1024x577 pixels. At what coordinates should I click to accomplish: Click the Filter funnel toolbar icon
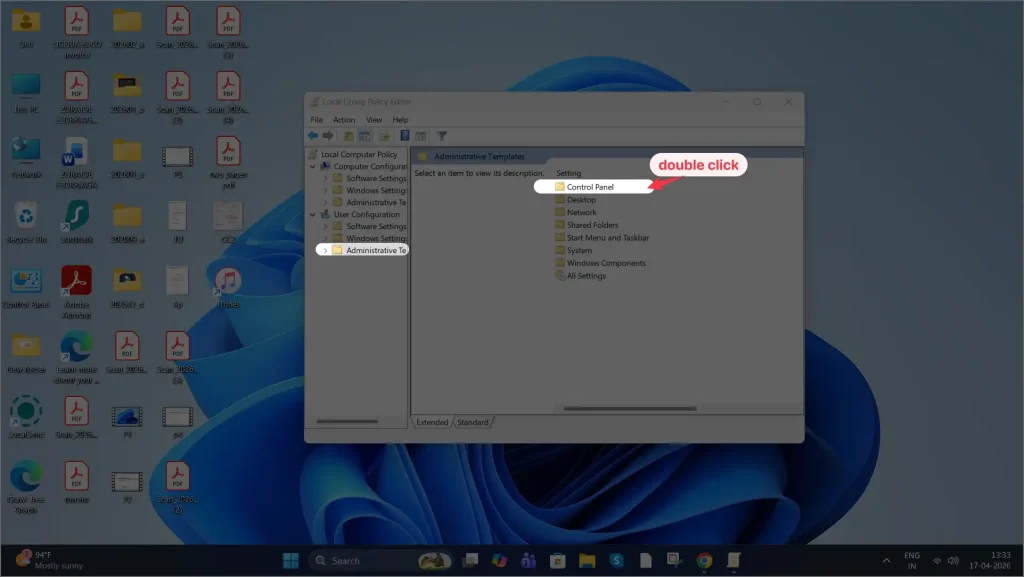tap(442, 136)
